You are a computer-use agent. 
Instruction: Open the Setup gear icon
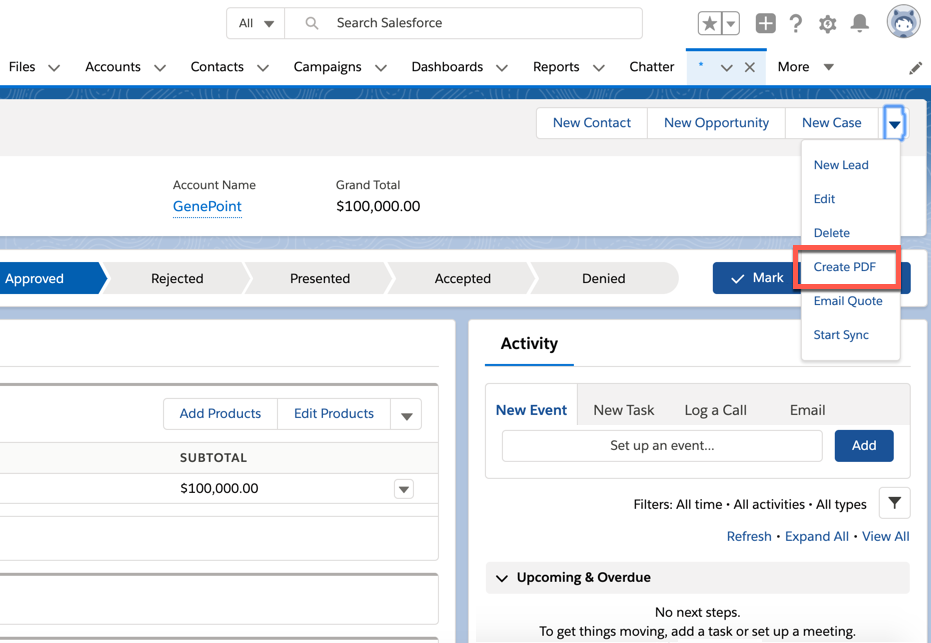click(827, 24)
